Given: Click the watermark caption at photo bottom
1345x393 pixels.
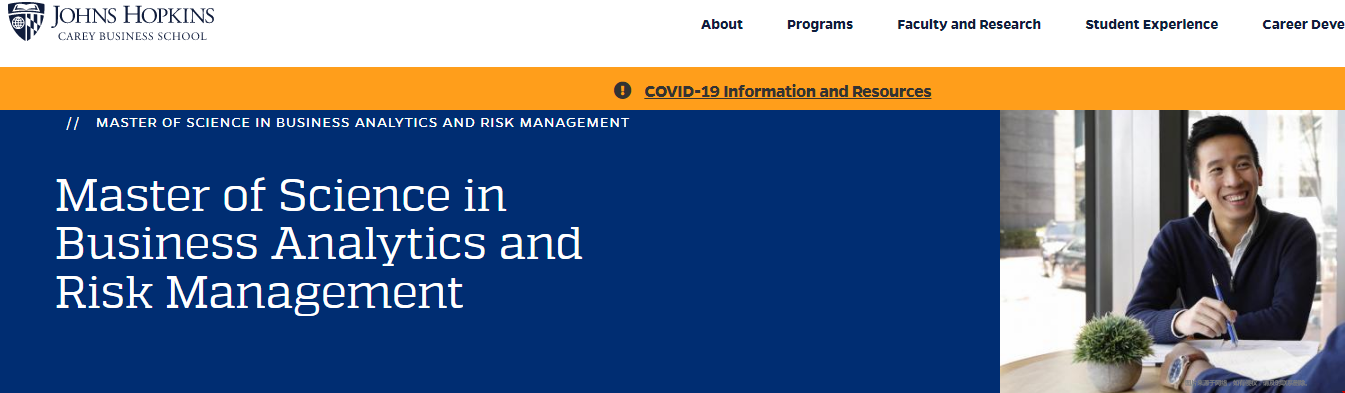Looking at the screenshot, I should (1245, 383).
